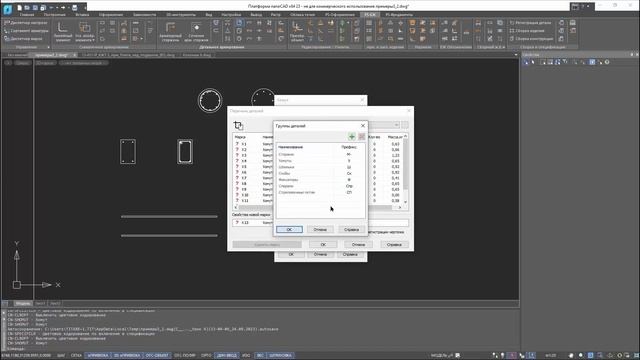Print the drawing from the quick access toolbar

(75, 7)
